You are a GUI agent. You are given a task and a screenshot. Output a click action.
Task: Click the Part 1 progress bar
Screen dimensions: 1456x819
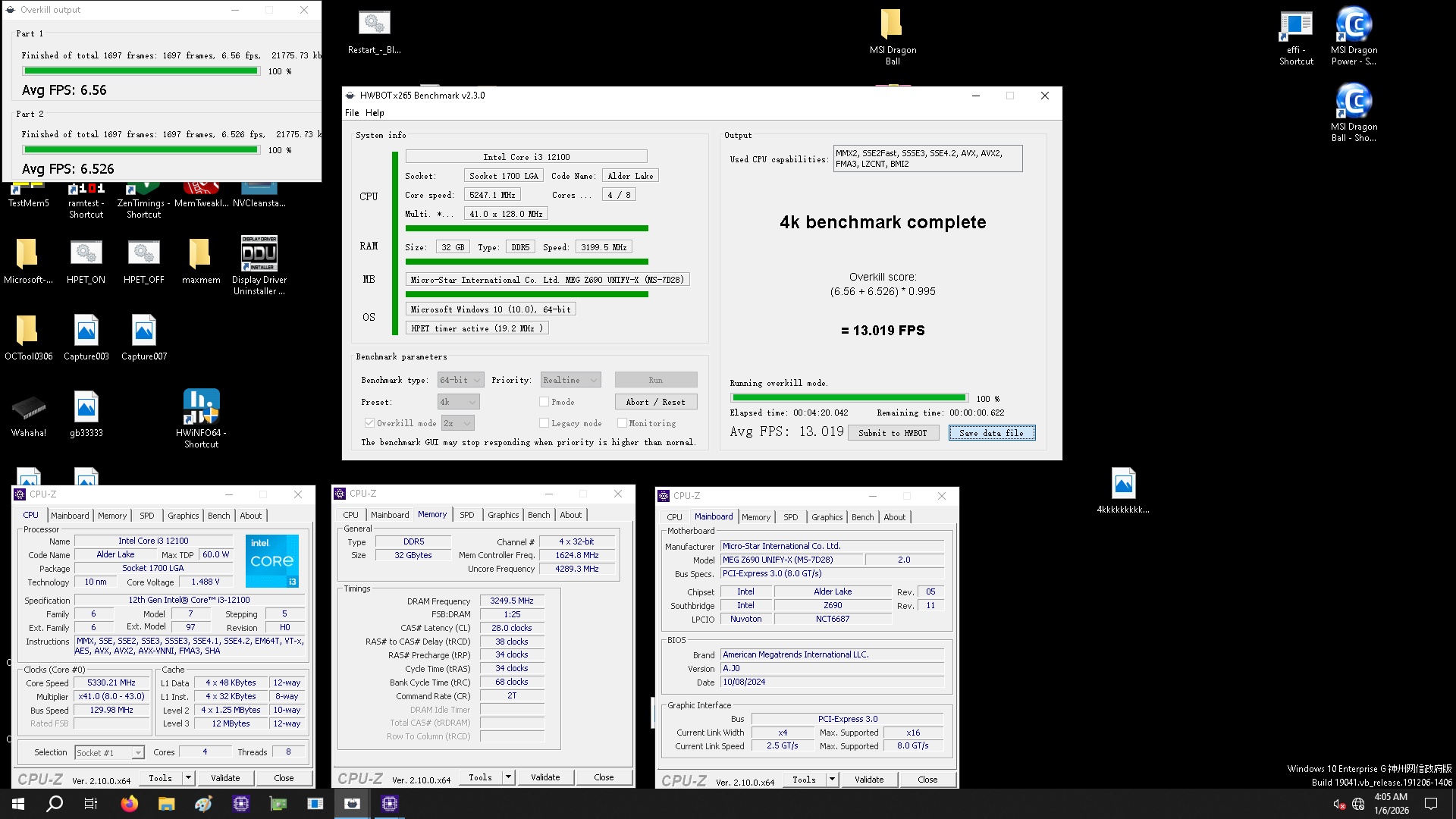tap(141, 71)
